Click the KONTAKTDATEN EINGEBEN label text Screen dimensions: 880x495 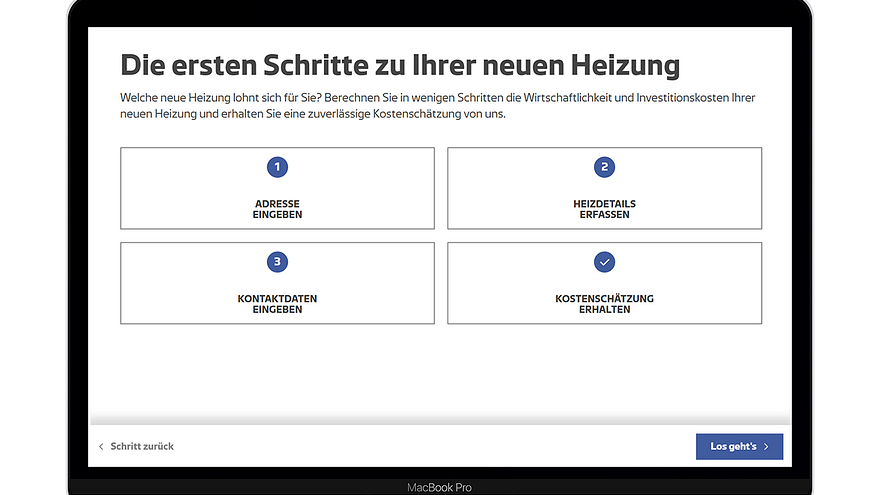277,304
